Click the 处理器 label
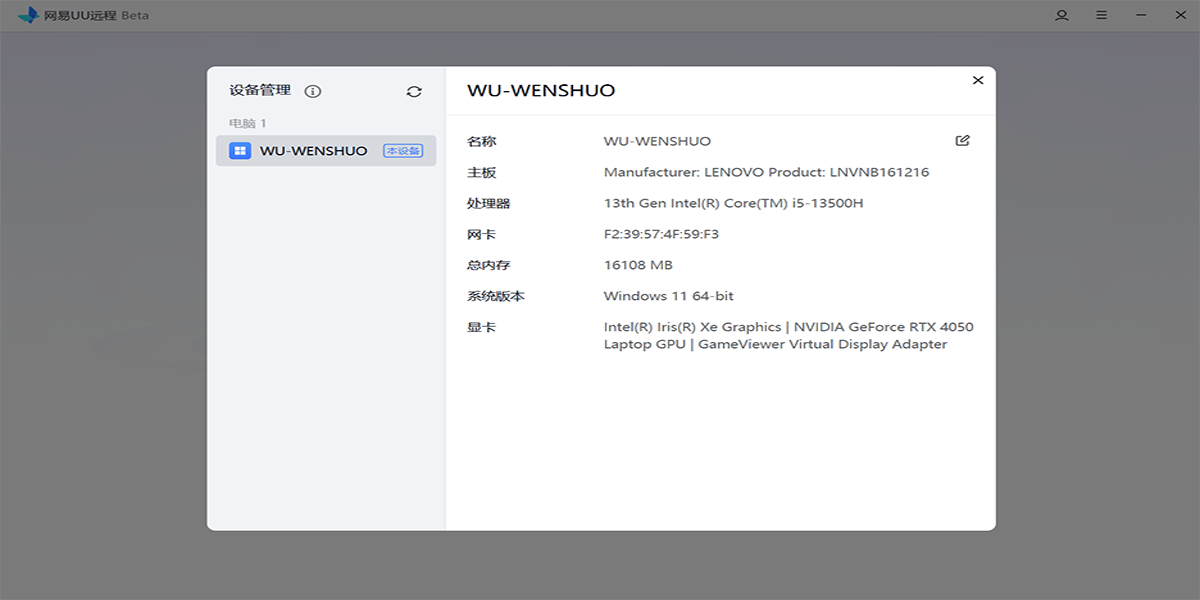The width and height of the screenshot is (1200, 600). pos(489,203)
